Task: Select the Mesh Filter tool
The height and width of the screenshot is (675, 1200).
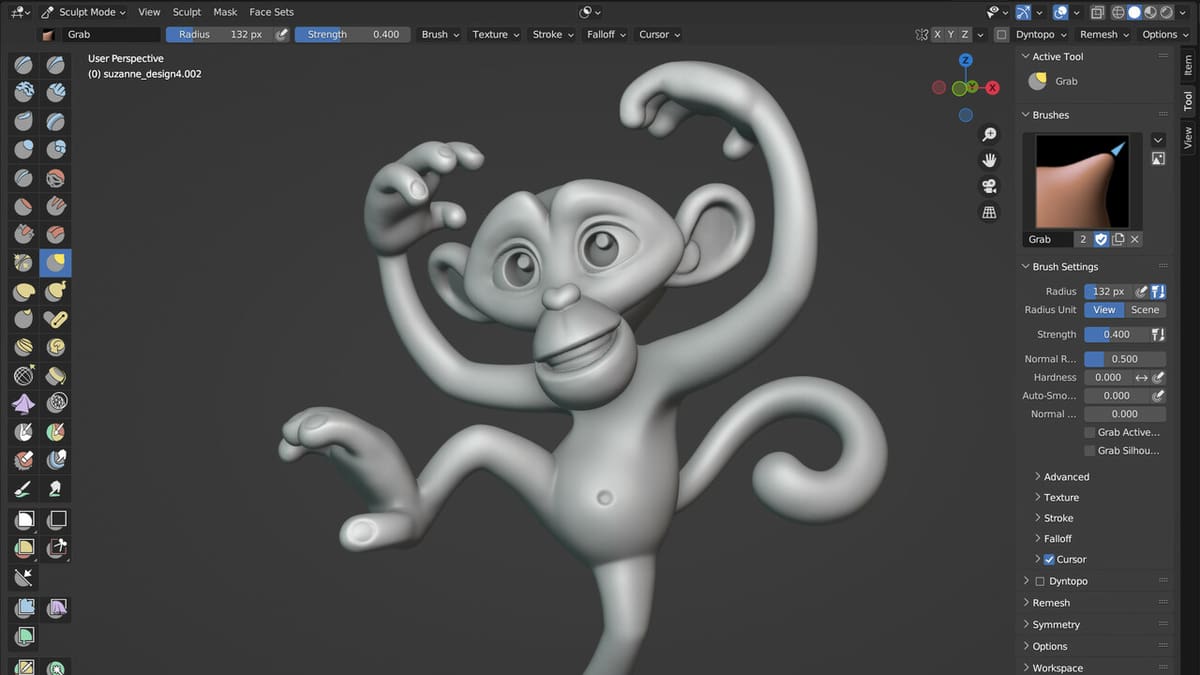Action: [x=24, y=608]
